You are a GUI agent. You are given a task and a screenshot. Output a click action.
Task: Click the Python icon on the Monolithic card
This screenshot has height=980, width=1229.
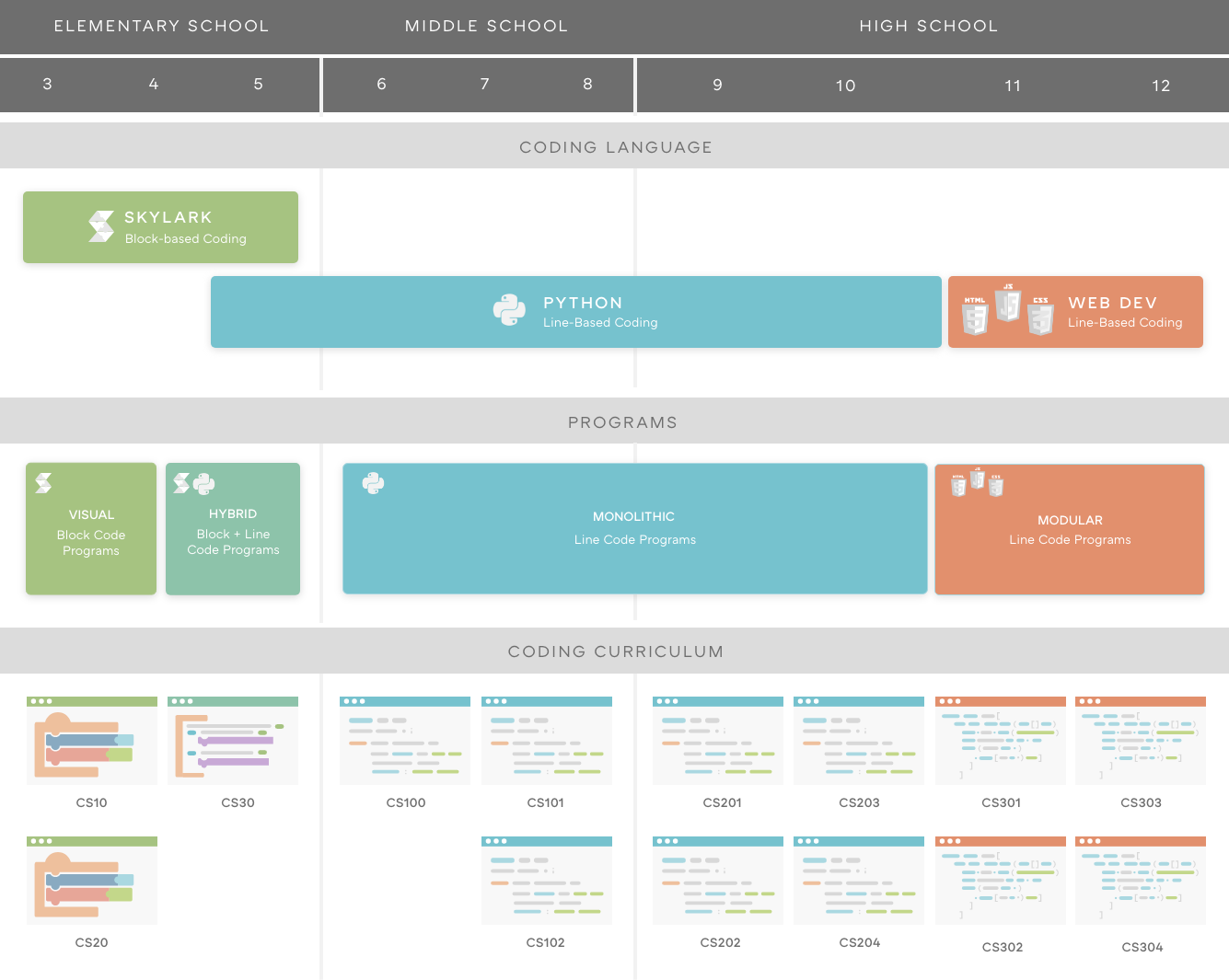tap(372, 482)
